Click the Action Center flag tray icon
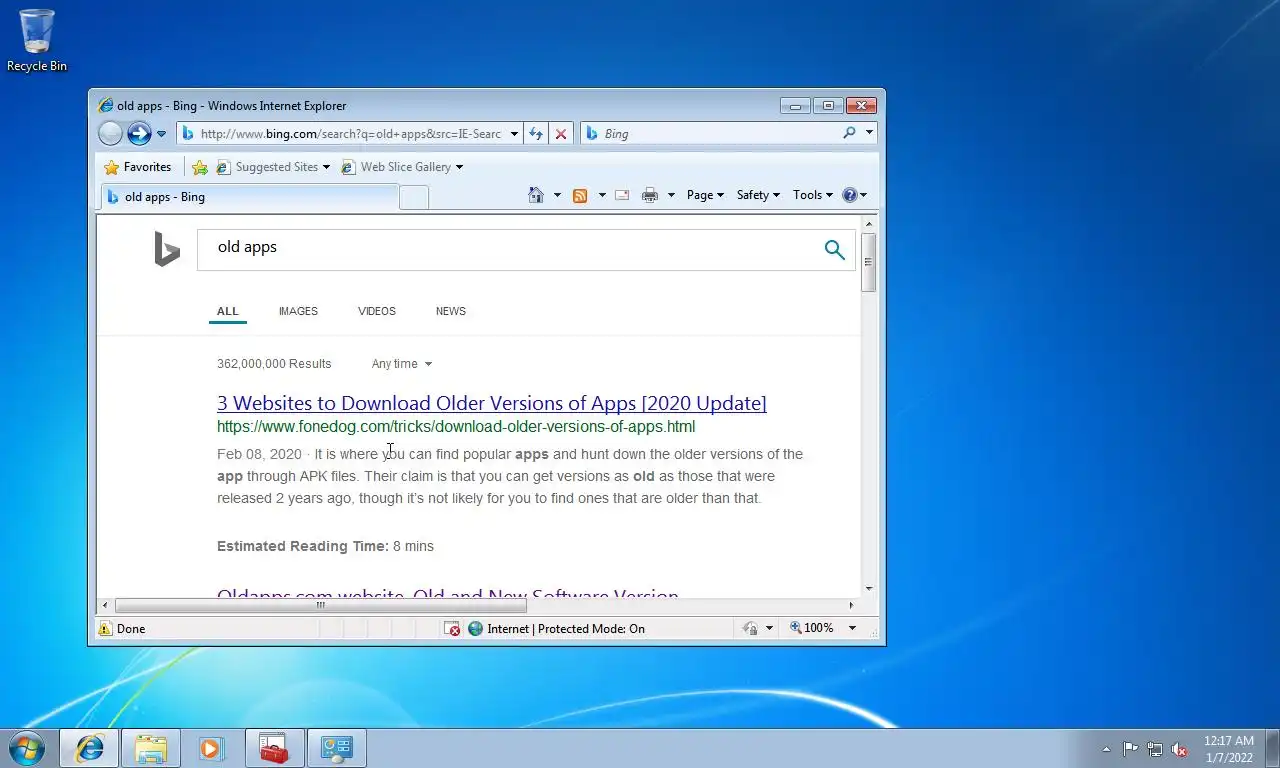1280x768 pixels. [x=1130, y=749]
